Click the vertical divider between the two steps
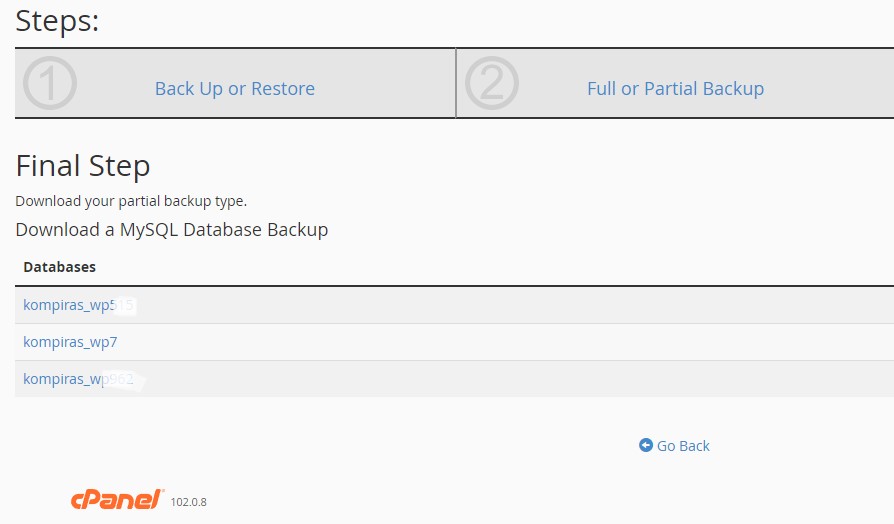This screenshot has height=524, width=894. click(x=456, y=83)
